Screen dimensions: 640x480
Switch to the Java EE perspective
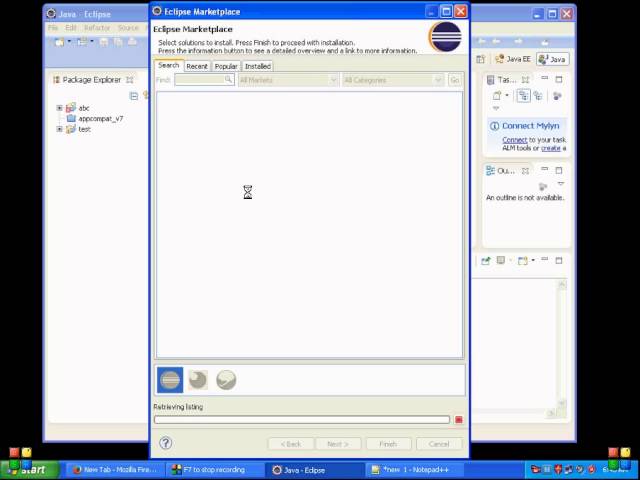tap(513, 60)
